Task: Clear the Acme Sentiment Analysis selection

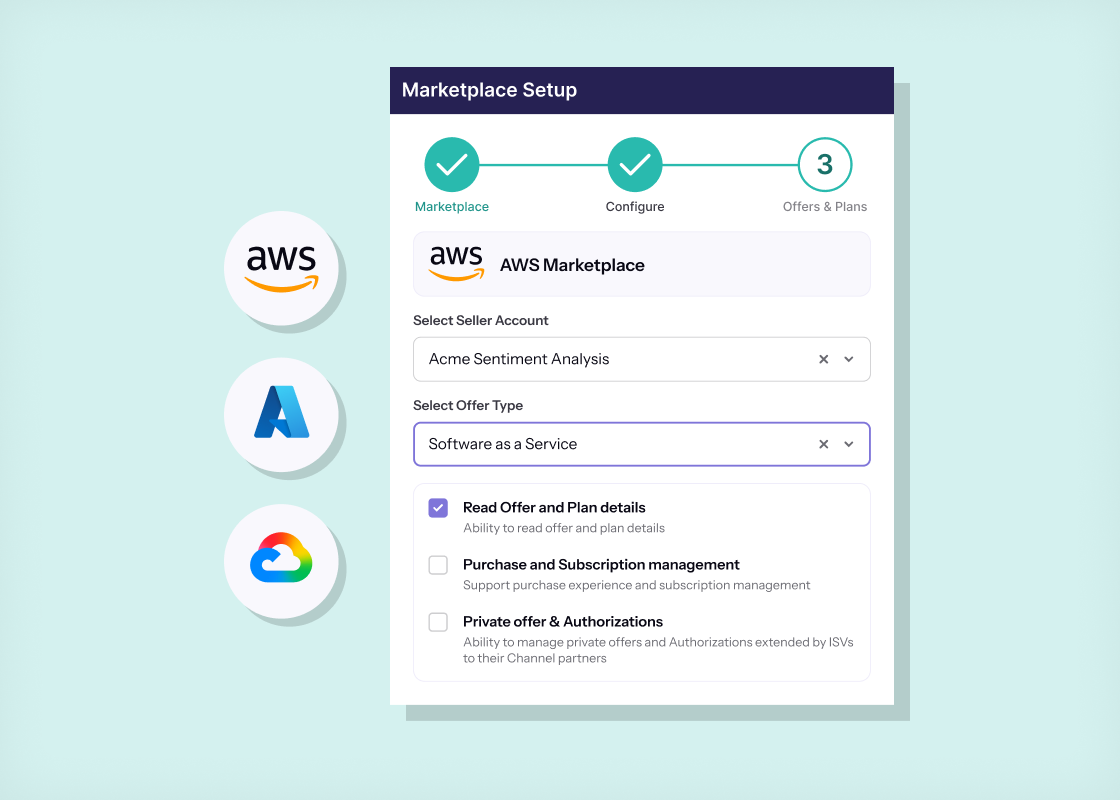Action: (824, 359)
